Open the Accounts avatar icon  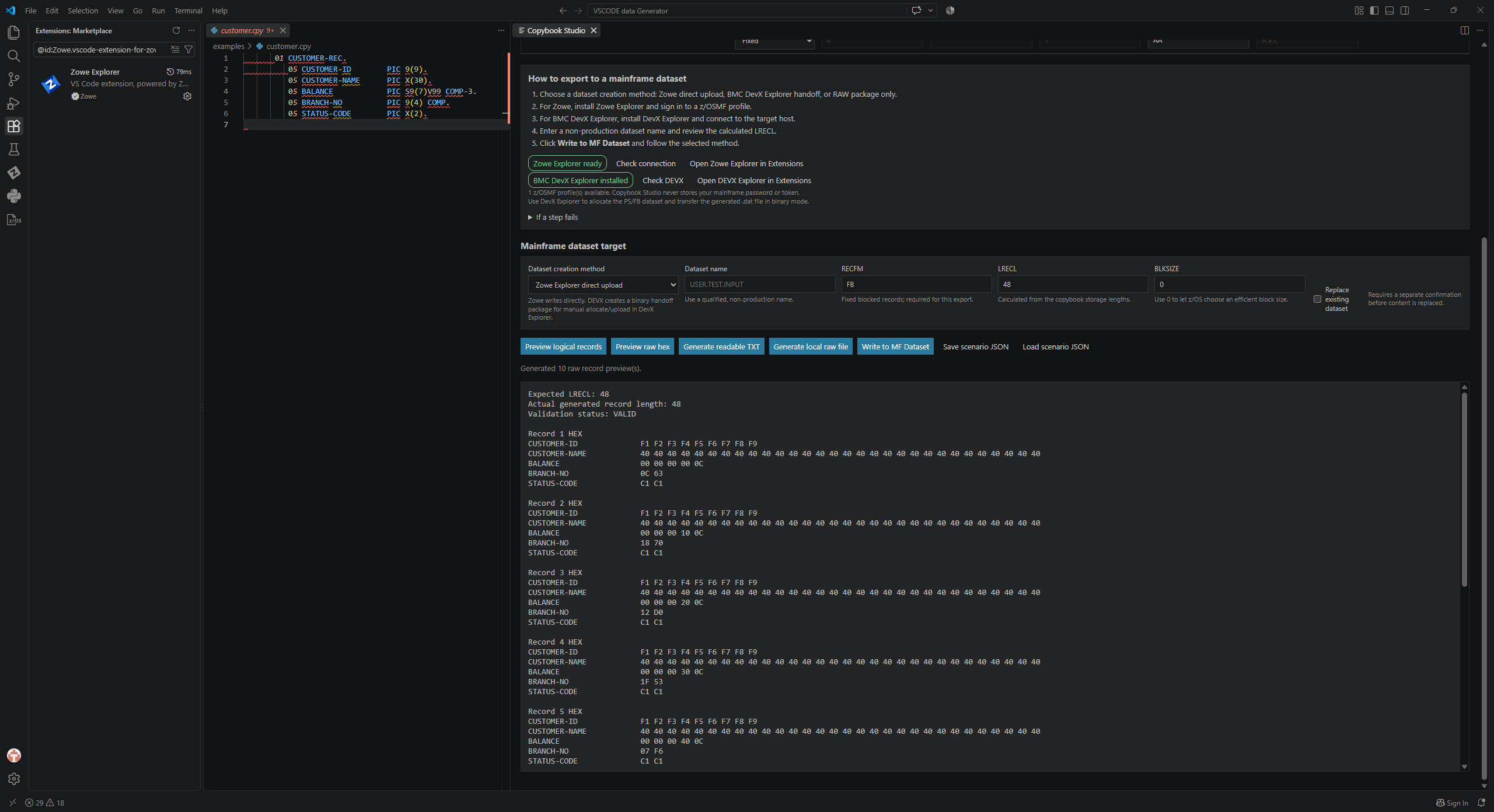coord(13,755)
